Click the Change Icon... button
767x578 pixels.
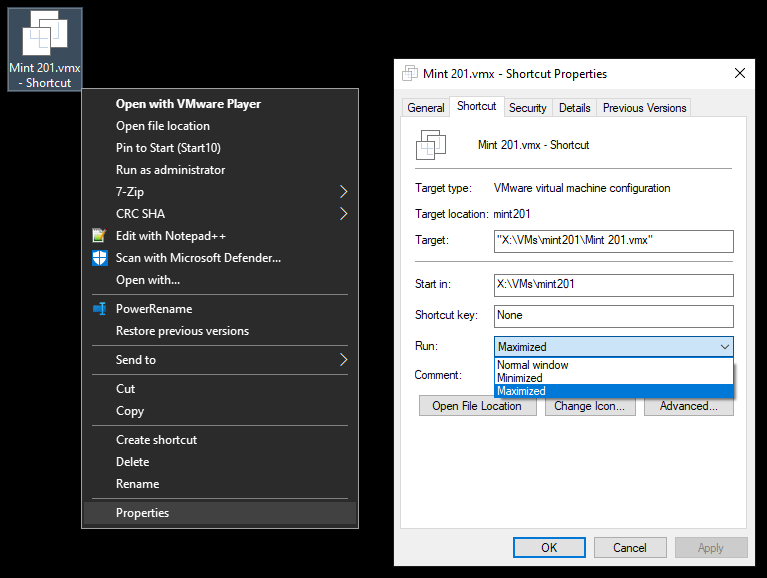(590, 406)
